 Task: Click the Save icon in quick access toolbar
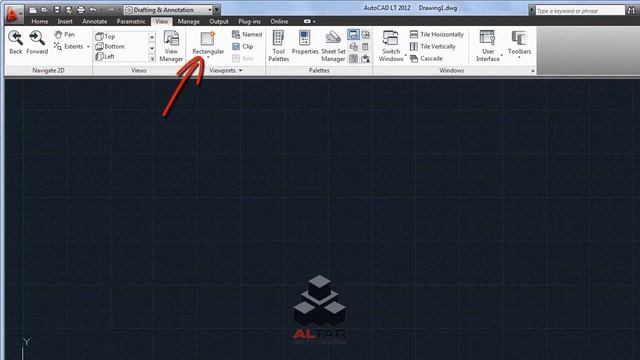[x=57, y=10]
